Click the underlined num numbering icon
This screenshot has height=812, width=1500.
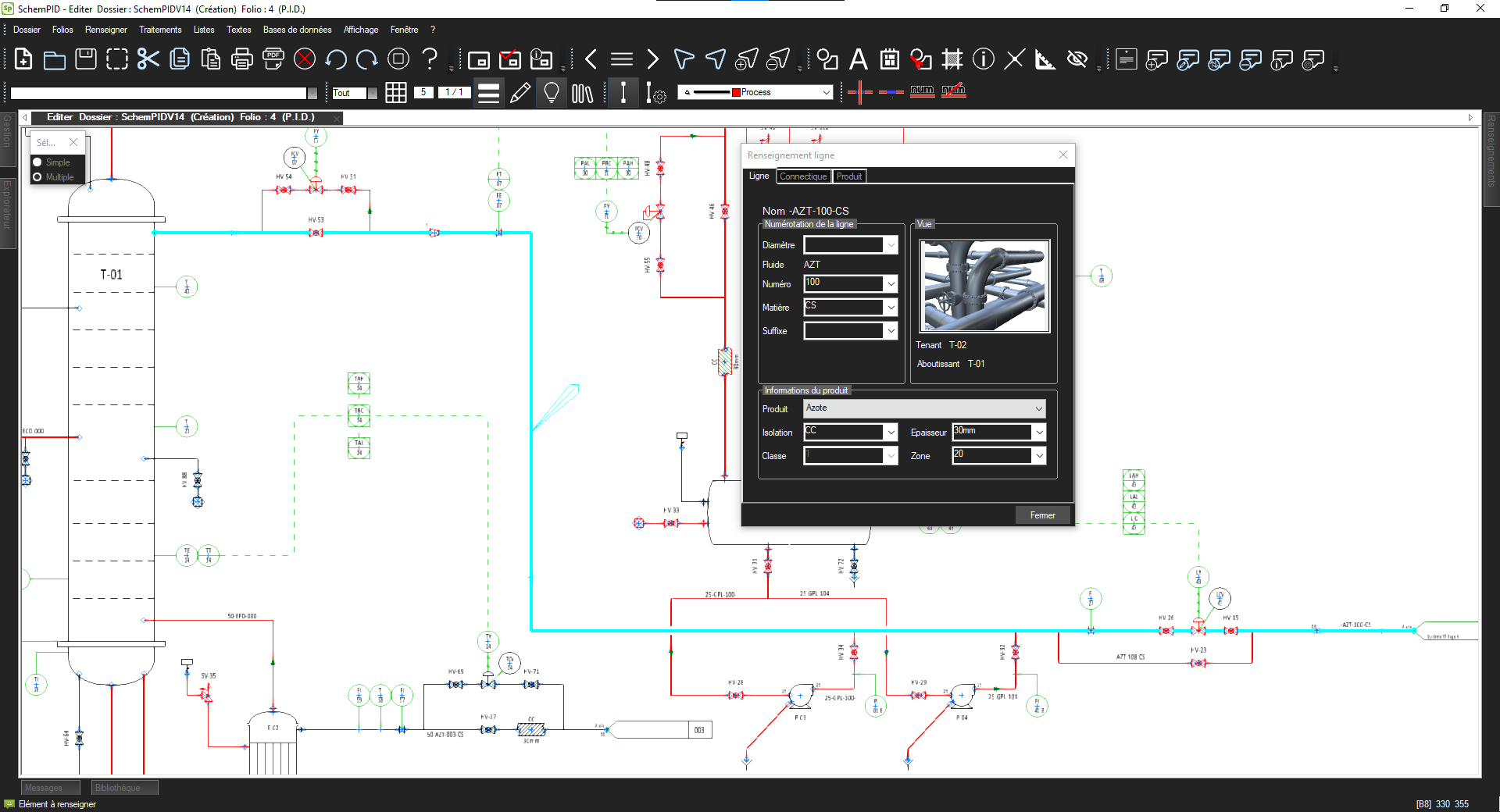click(923, 91)
